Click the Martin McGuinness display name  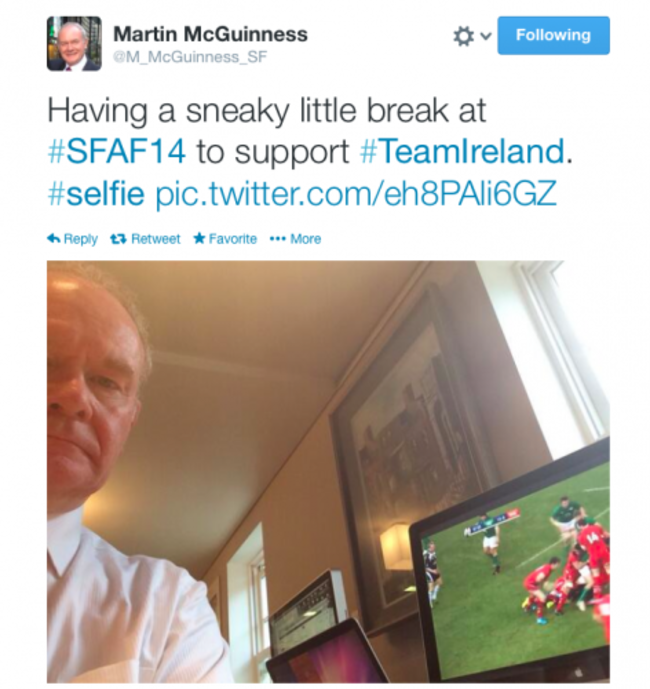tap(211, 34)
